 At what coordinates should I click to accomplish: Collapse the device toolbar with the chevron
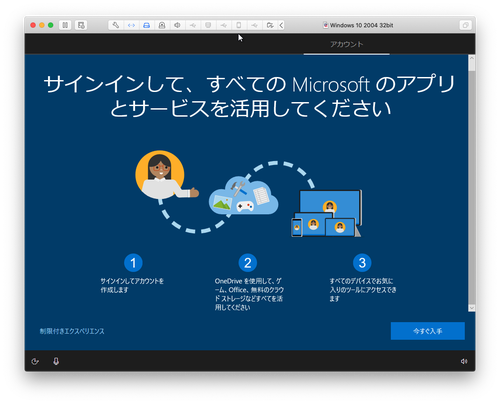(x=281, y=25)
